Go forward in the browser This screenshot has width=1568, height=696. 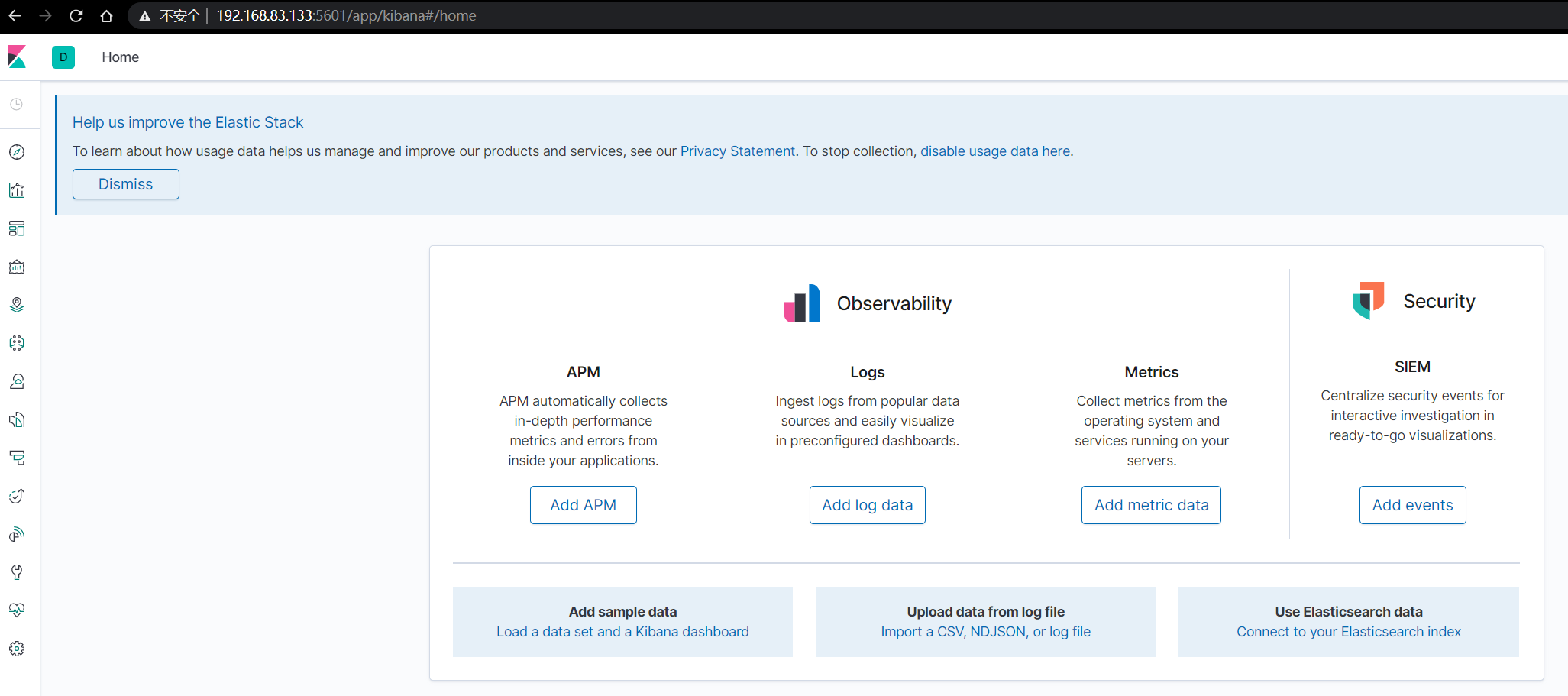pos(46,15)
